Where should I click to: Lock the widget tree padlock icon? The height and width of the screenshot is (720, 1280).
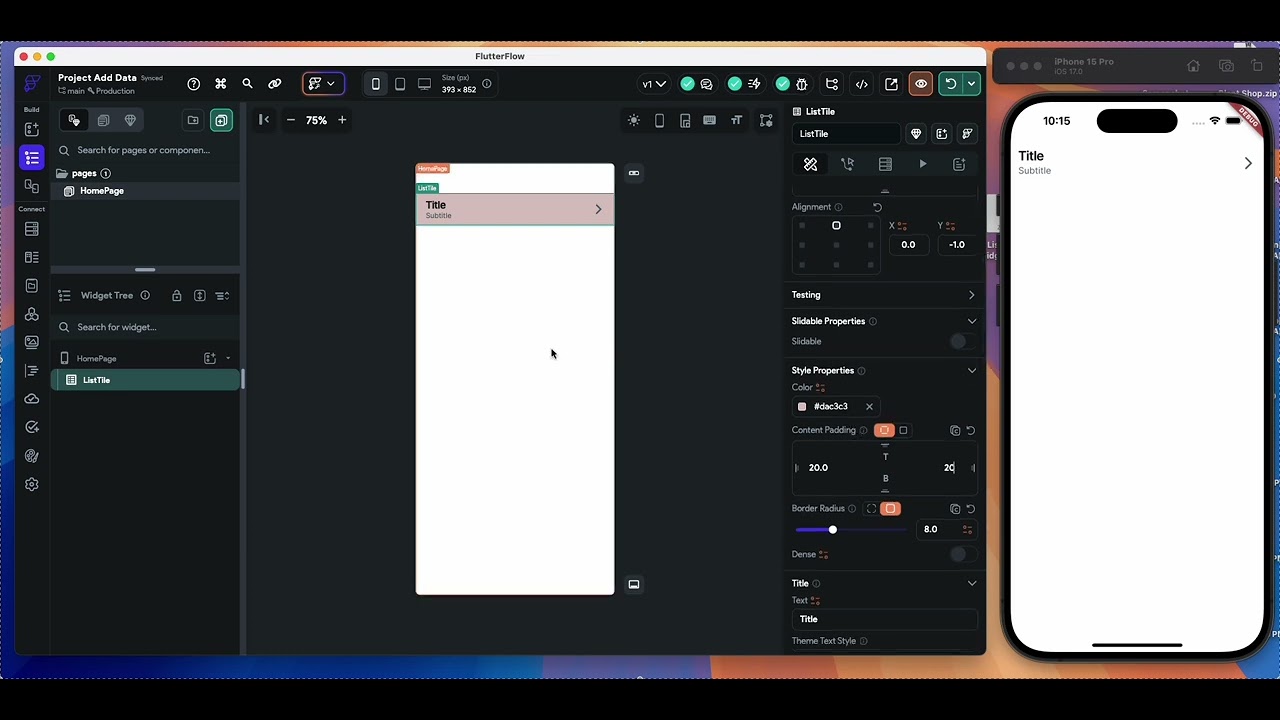pyautogui.click(x=177, y=296)
